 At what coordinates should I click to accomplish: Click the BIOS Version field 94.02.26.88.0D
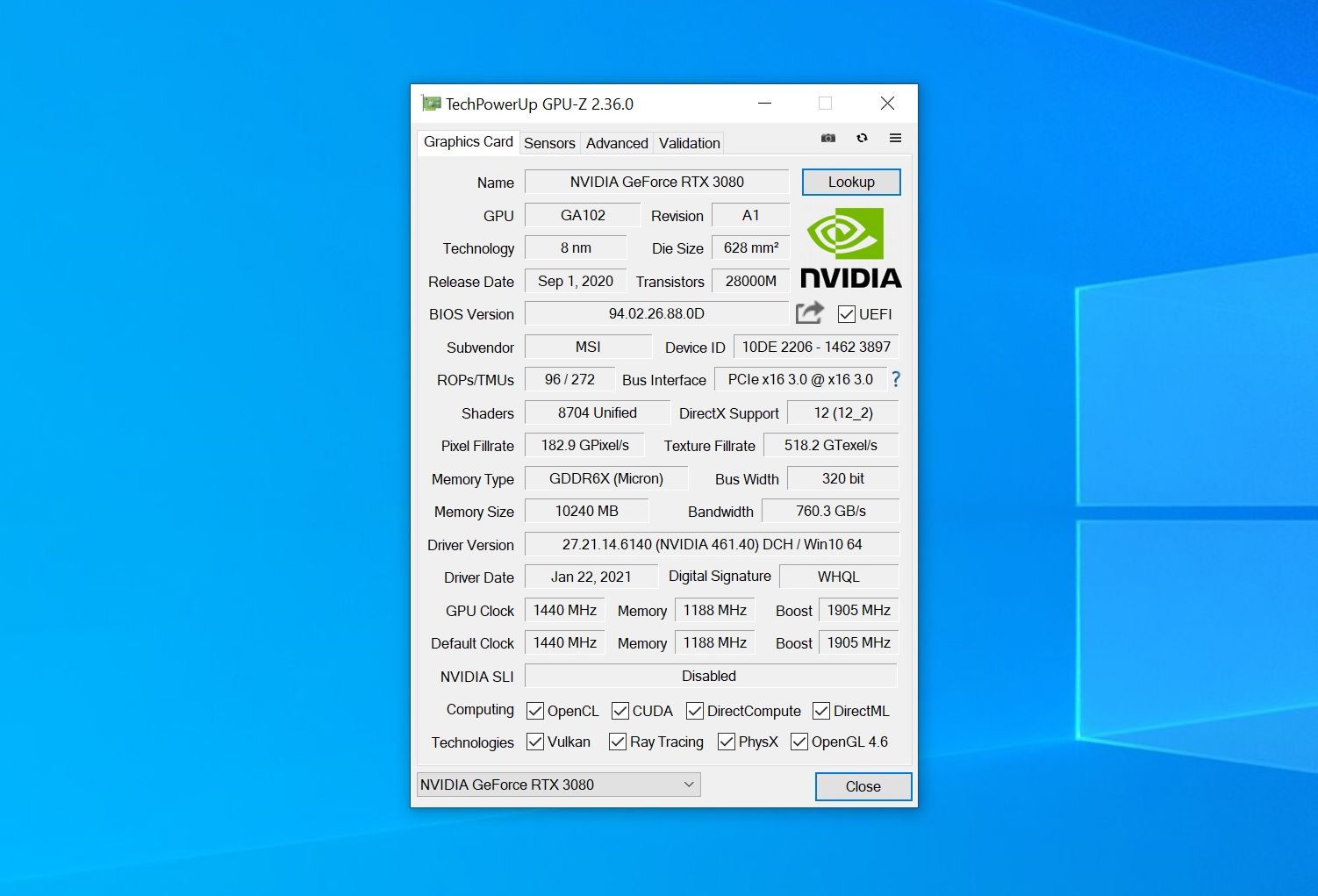(657, 313)
